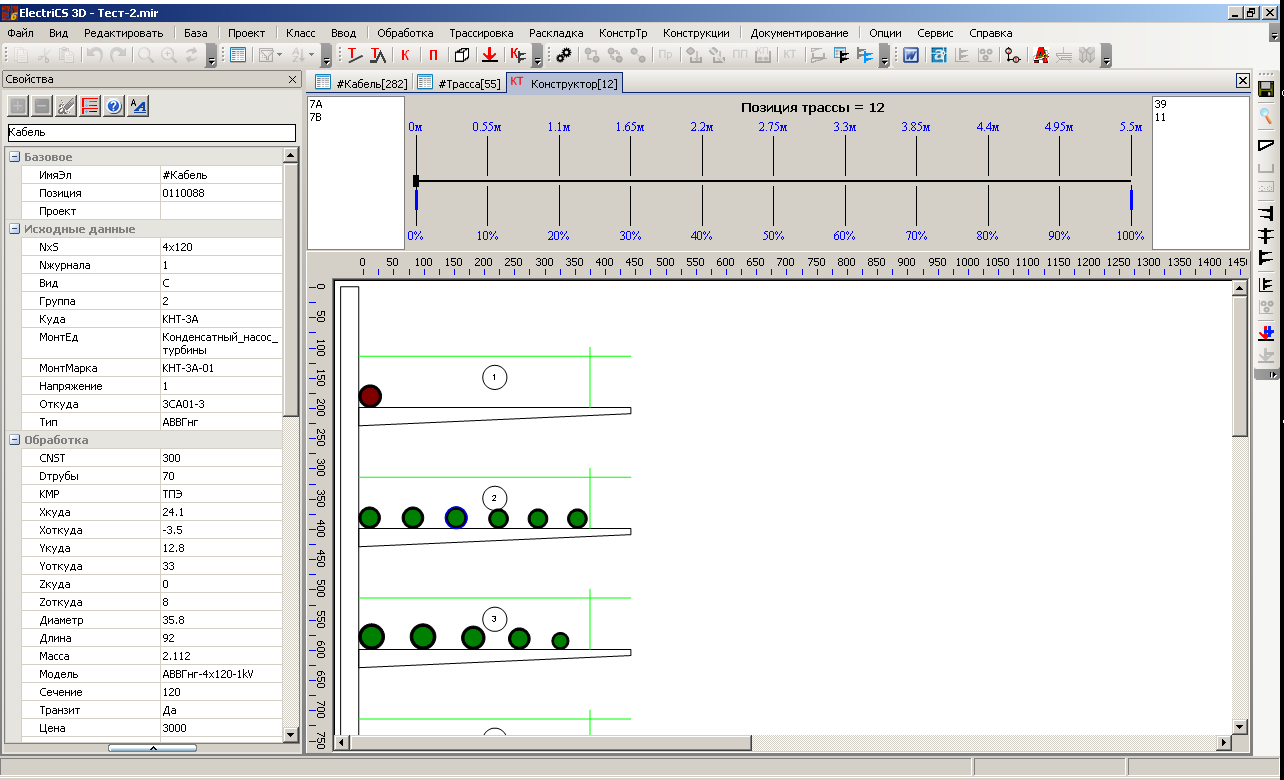The image size is (1284, 780).
Task: Click the 3D box toolbar icon
Action: pyautogui.click(x=461, y=56)
